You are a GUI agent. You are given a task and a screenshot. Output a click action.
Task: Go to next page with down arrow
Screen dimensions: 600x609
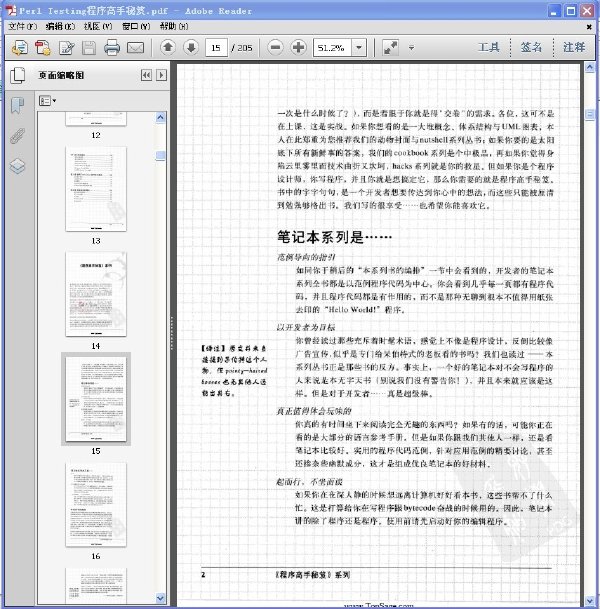coord(191,47)
